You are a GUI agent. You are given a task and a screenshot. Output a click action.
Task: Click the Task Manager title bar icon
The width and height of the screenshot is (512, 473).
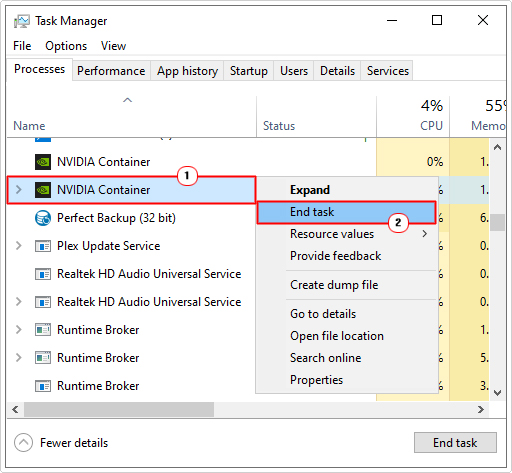[x=22, y=21]
